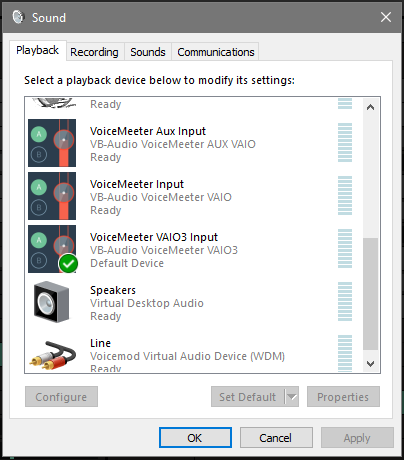This screenshot has height=460, width=404.
Task: Select the 'Speakers' device name
Action: pyautogui.click(x=113, y=290)
